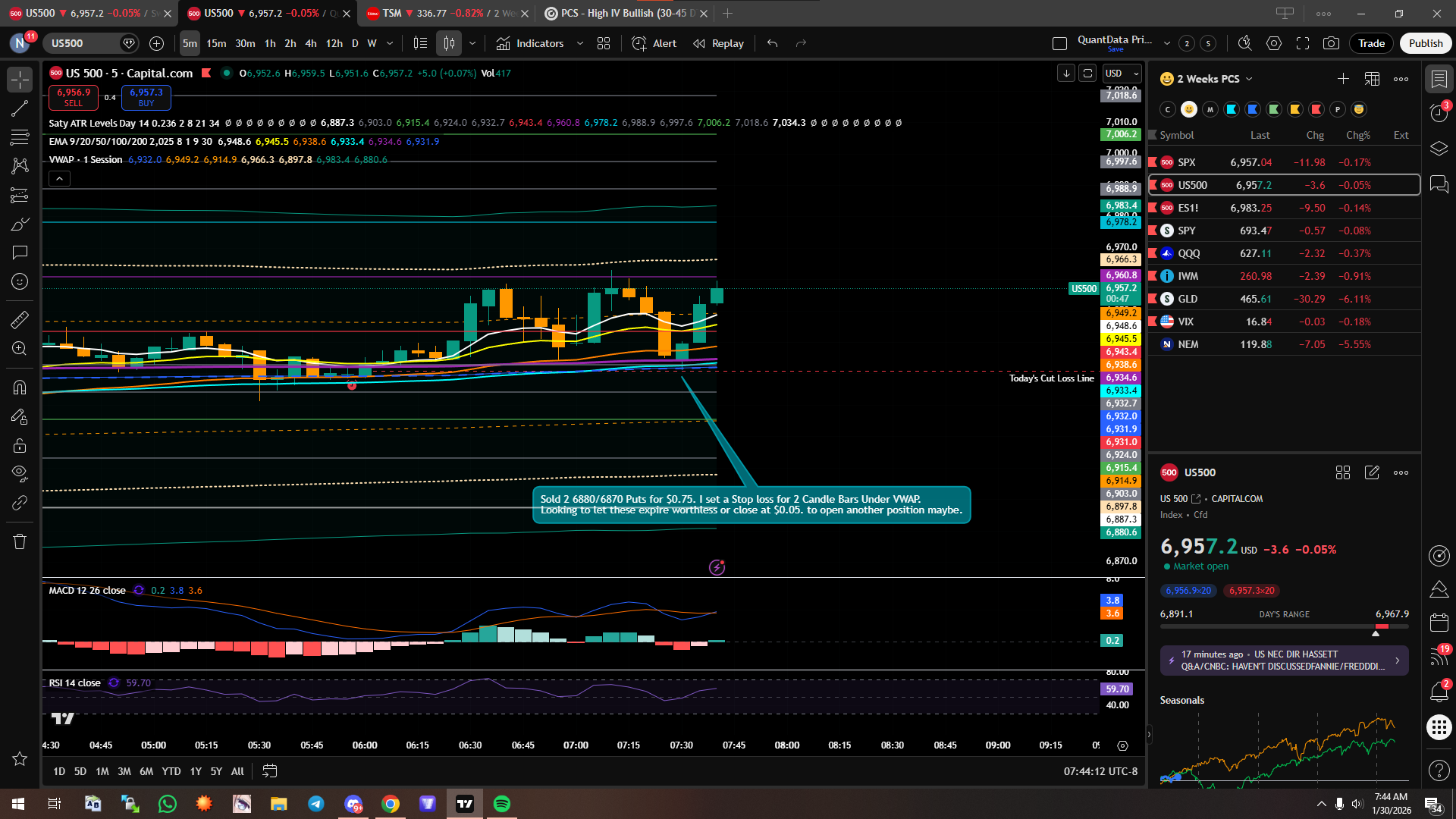Start bar Replay mode

click(718, 43)
